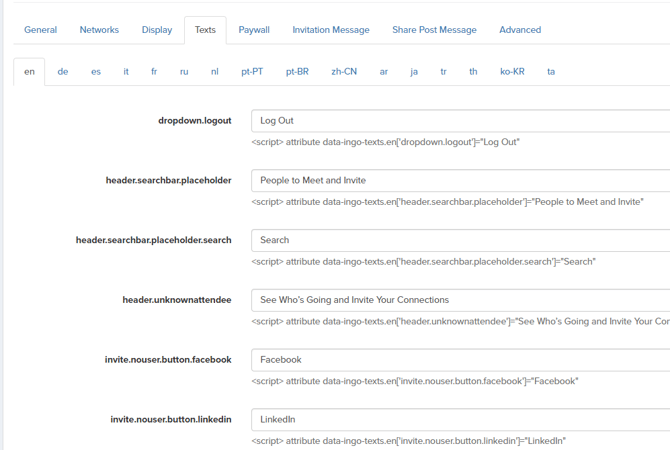Screen dimensions: 670x450
Task: Open the Display tab
Action: [x=157, y=30]
